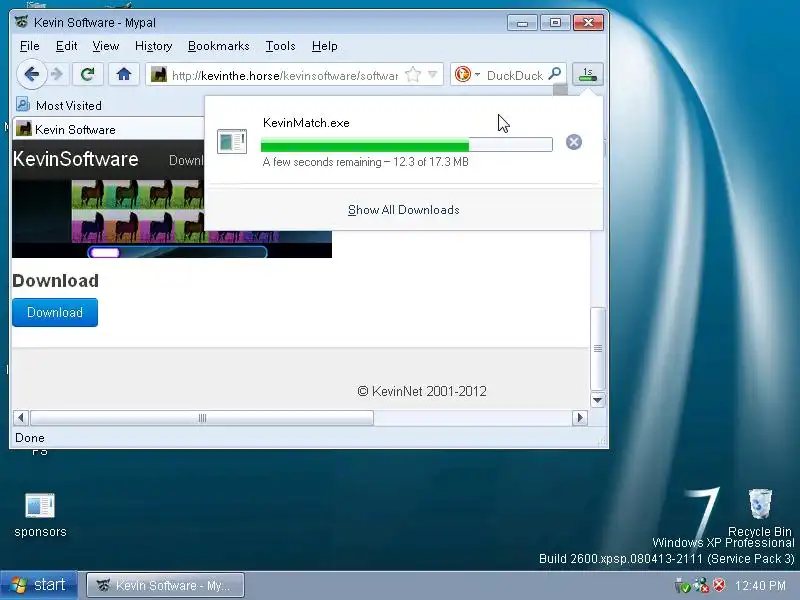Open the Help menu
The image size is (800, 600).
(324, 46)
